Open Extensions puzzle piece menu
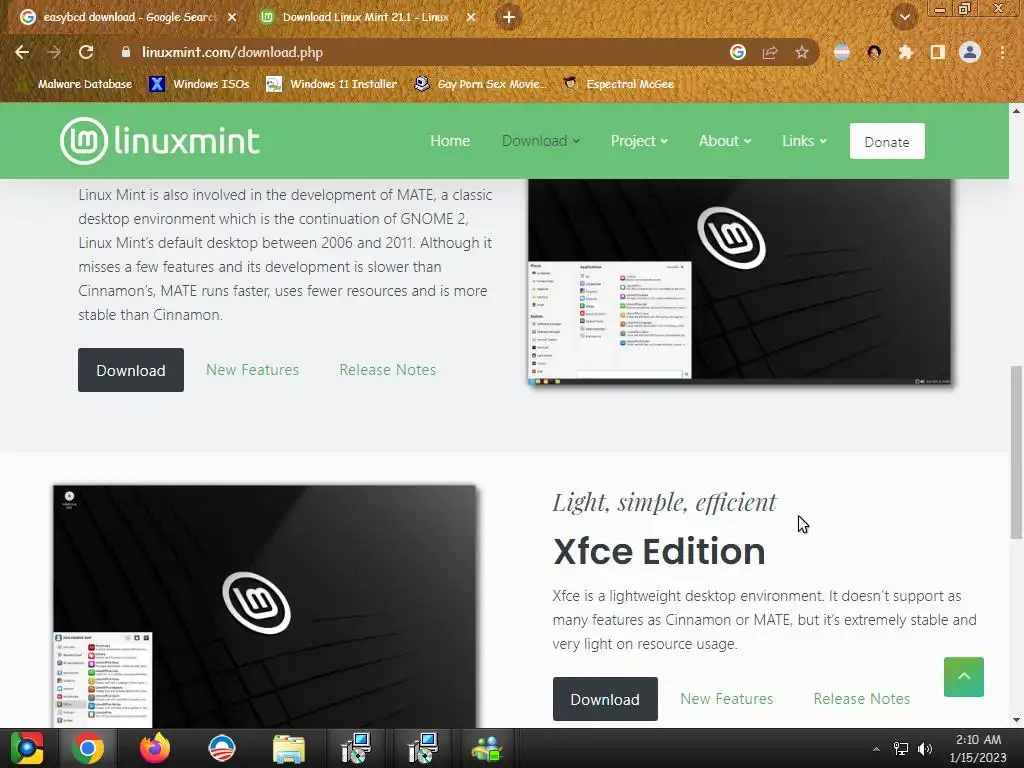 tap(906, 52)
